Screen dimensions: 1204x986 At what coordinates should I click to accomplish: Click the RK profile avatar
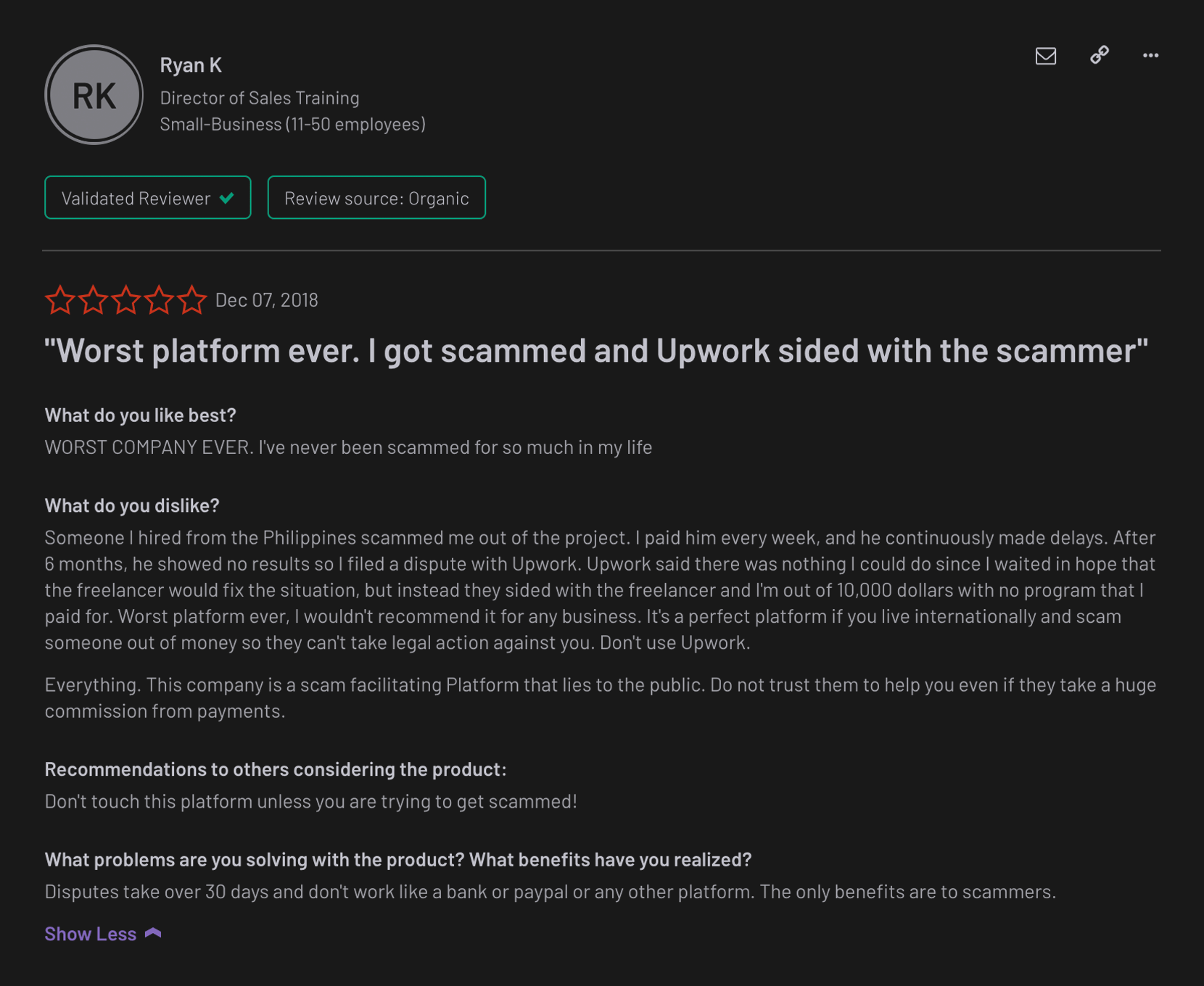coord(94,94)
